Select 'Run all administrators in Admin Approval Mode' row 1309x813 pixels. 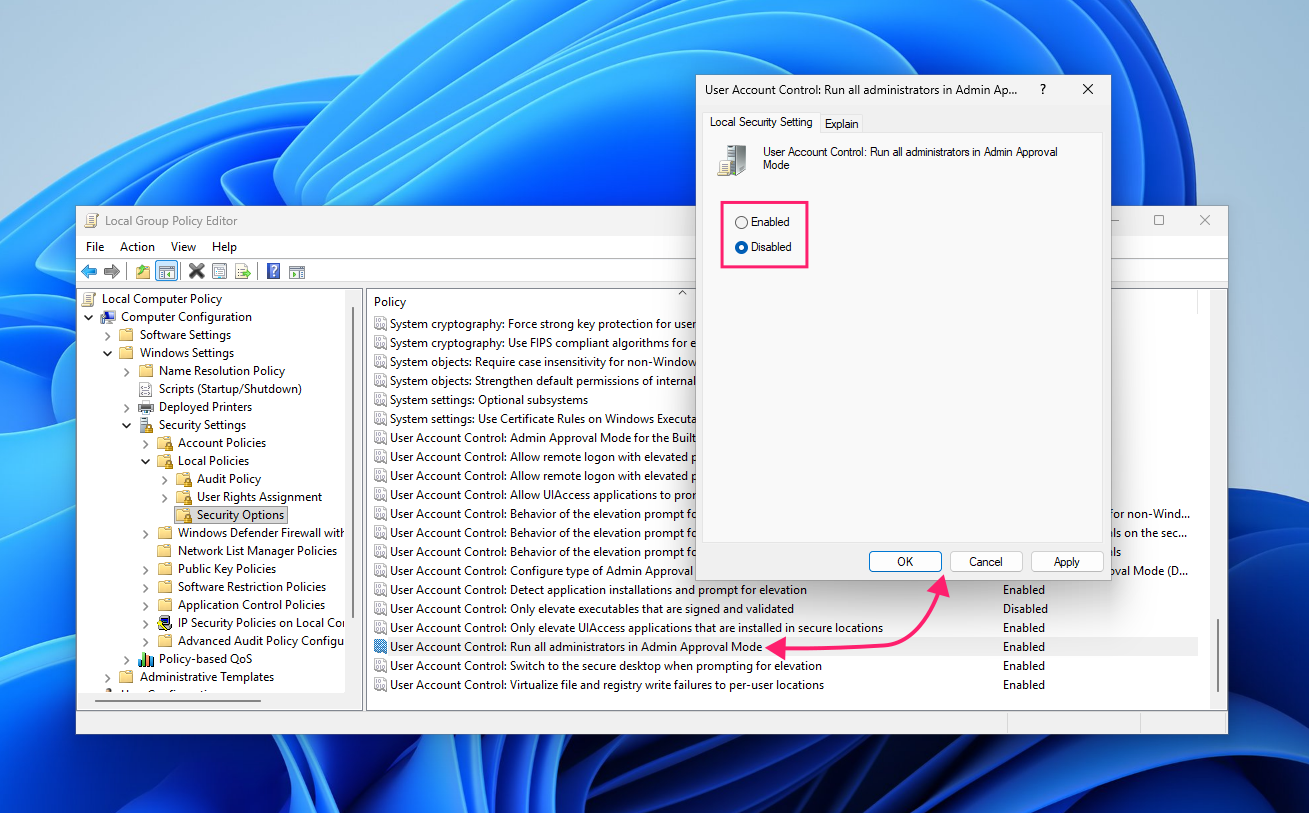pos(783,647)
